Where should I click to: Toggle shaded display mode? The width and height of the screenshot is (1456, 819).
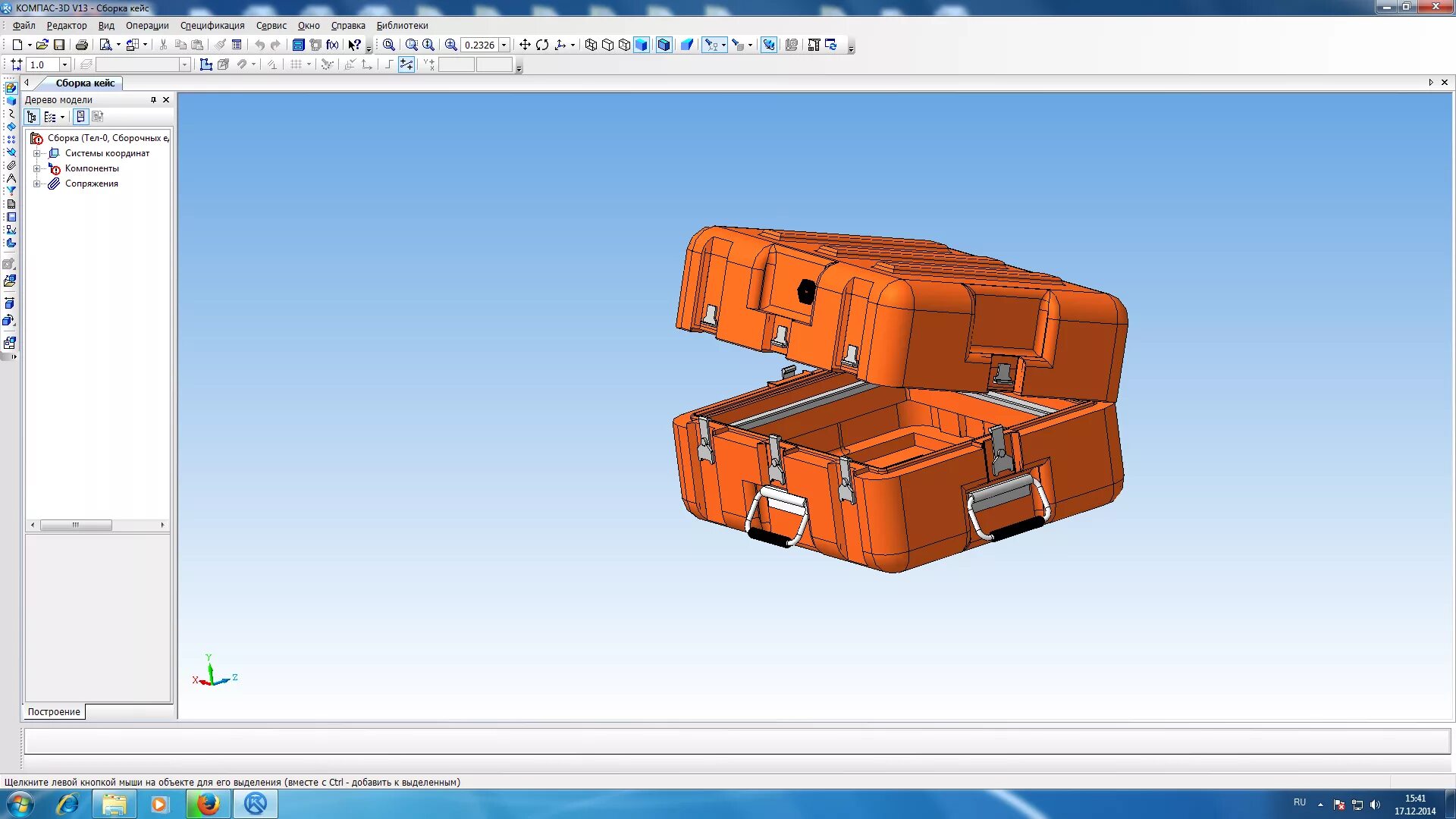click(x=642, y=45)
